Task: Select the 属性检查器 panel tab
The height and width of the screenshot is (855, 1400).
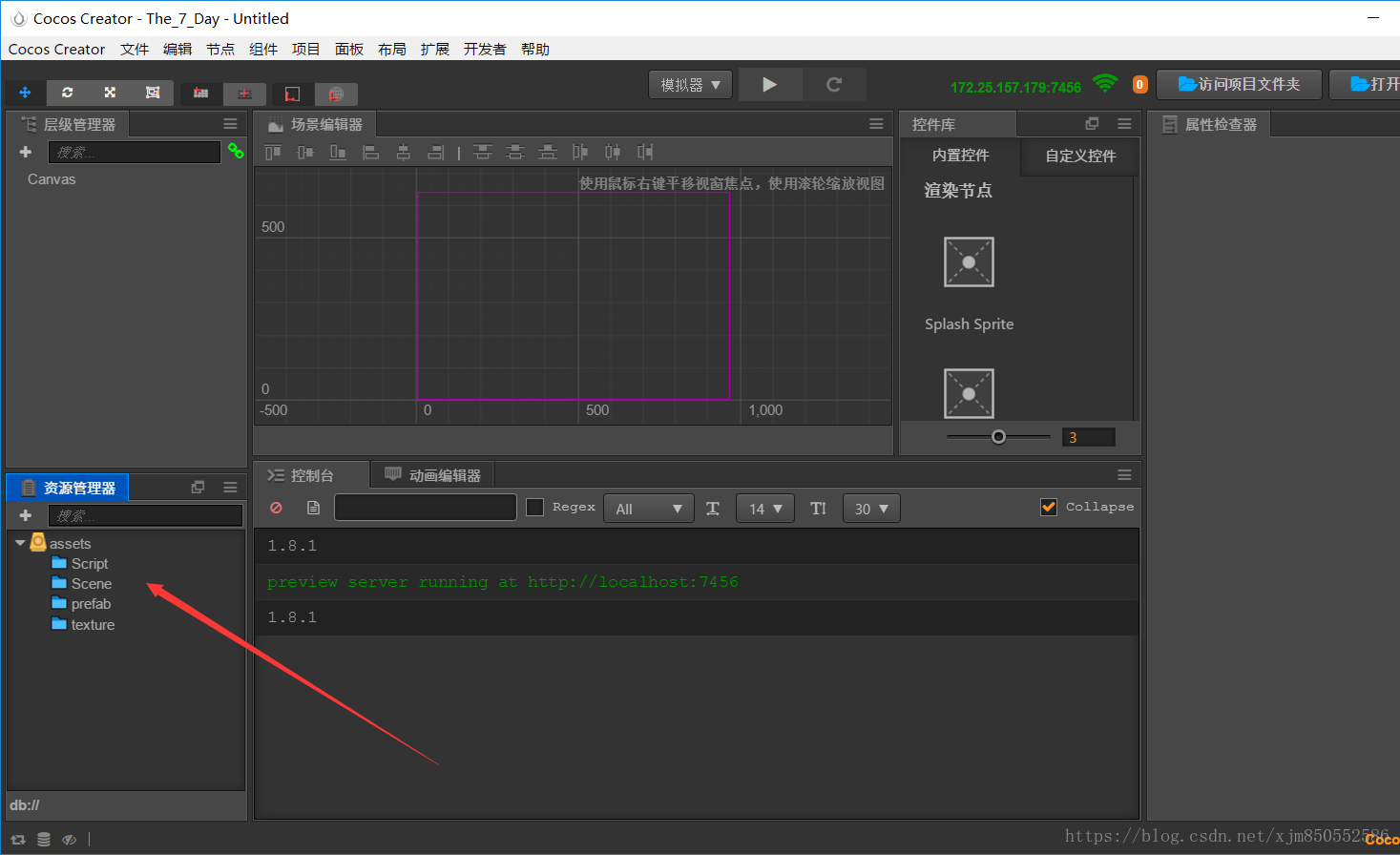Action: tap(1210, 124)
